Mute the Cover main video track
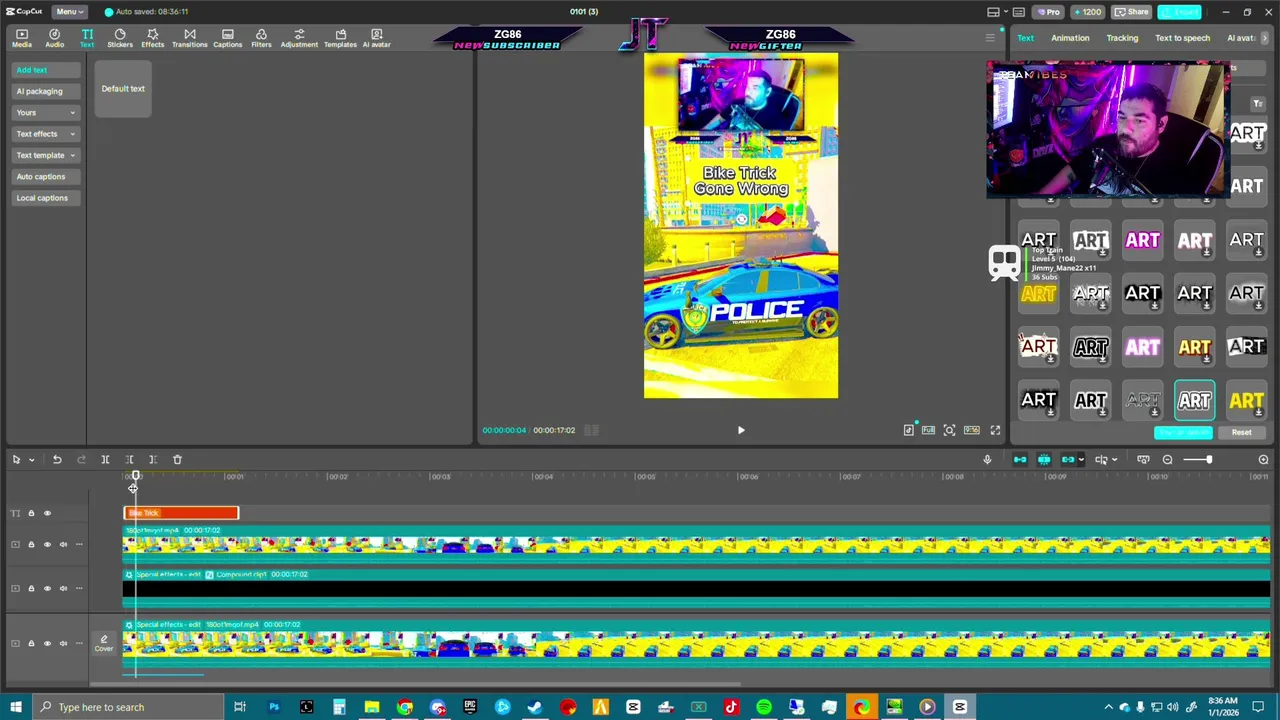The width and height of the screenshot is (1280, 720). click(x=63, y=643)
